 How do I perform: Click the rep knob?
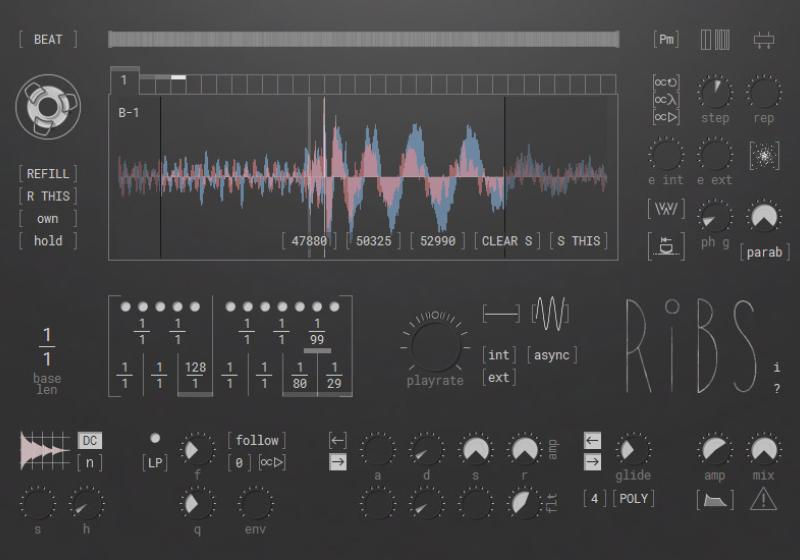[x=763, y=92]
